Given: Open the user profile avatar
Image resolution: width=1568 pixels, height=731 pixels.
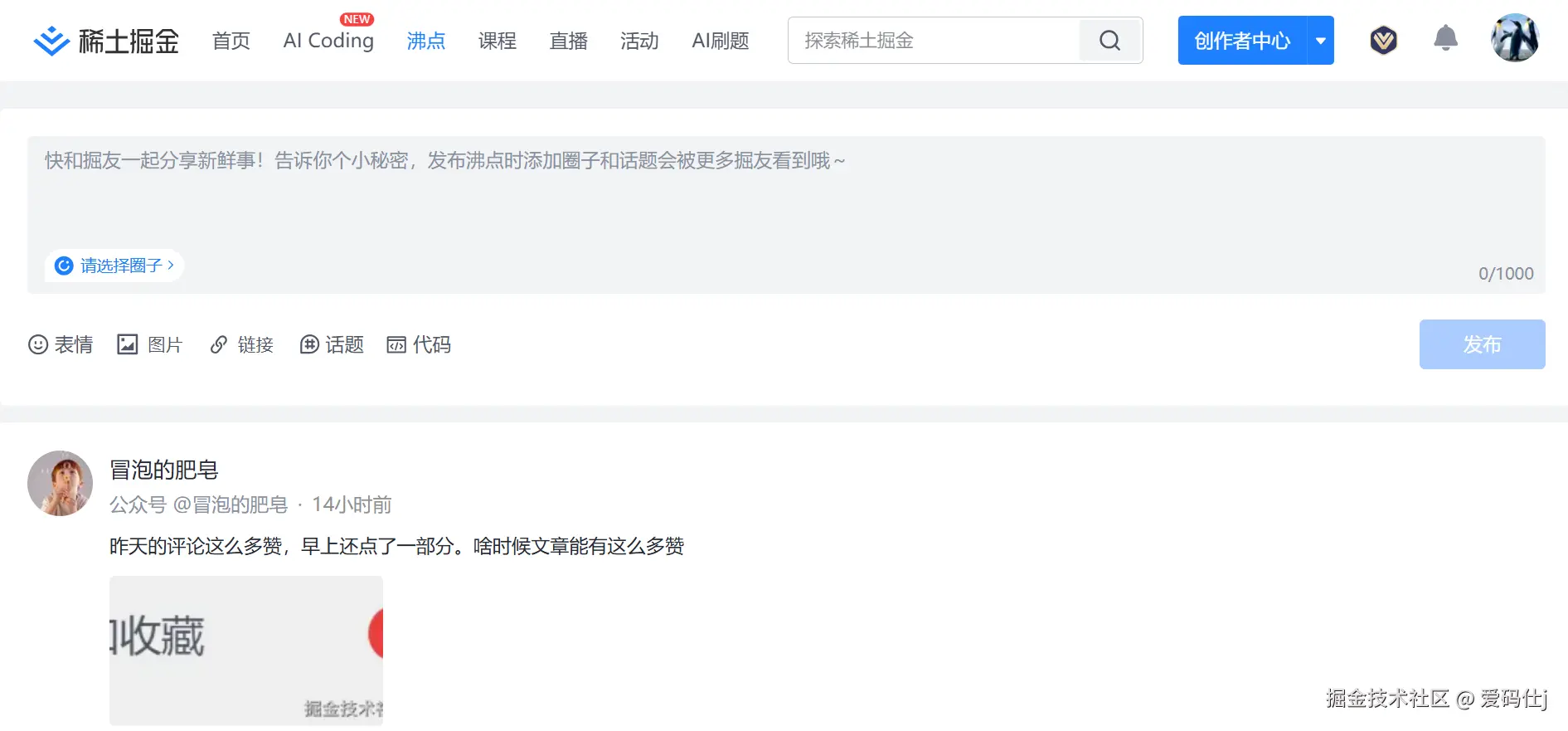Looking at the screenshot, I should tap(1514, 38).
